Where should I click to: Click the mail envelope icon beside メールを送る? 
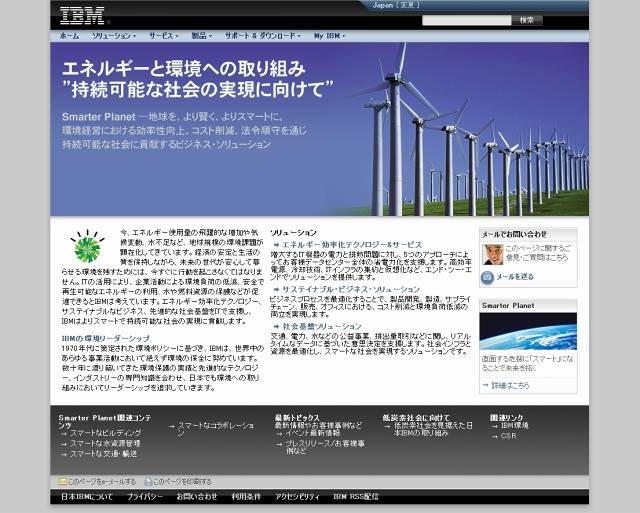click(487, 277)
